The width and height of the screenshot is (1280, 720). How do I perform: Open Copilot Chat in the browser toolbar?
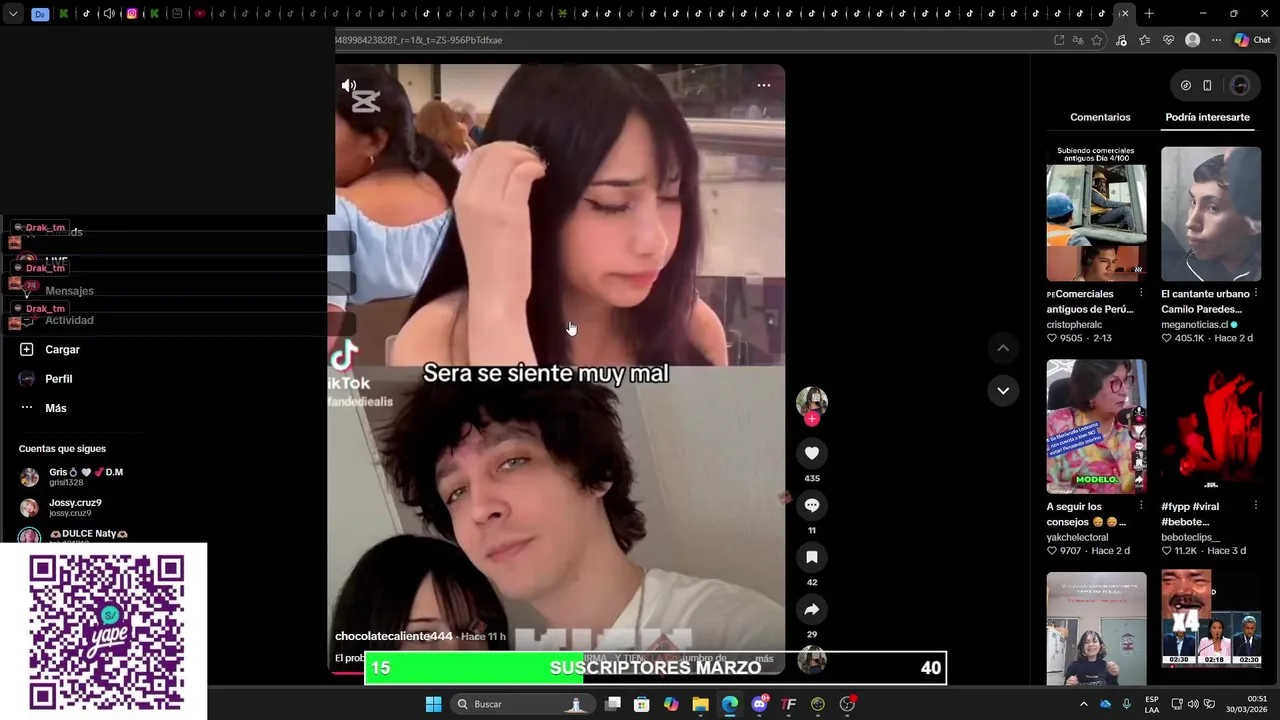(1252, 40)
